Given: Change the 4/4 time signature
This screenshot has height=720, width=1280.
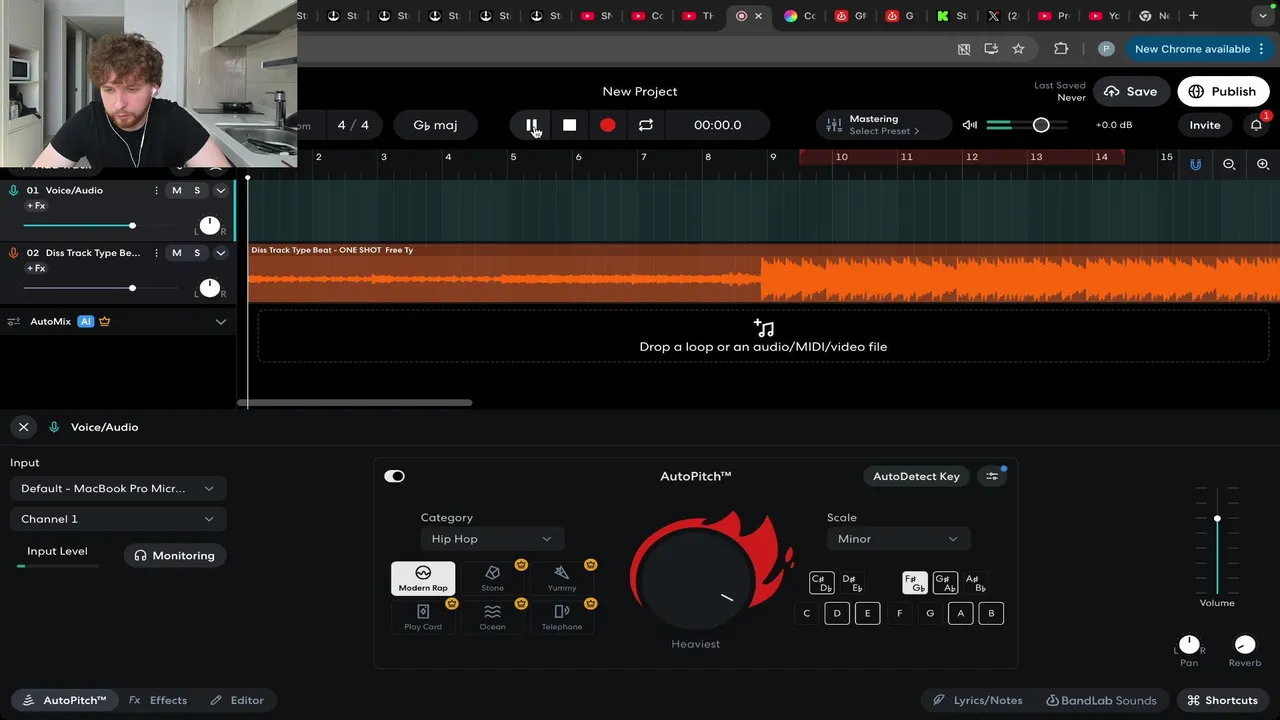Looking at the screenshot, I should [353, 125].
